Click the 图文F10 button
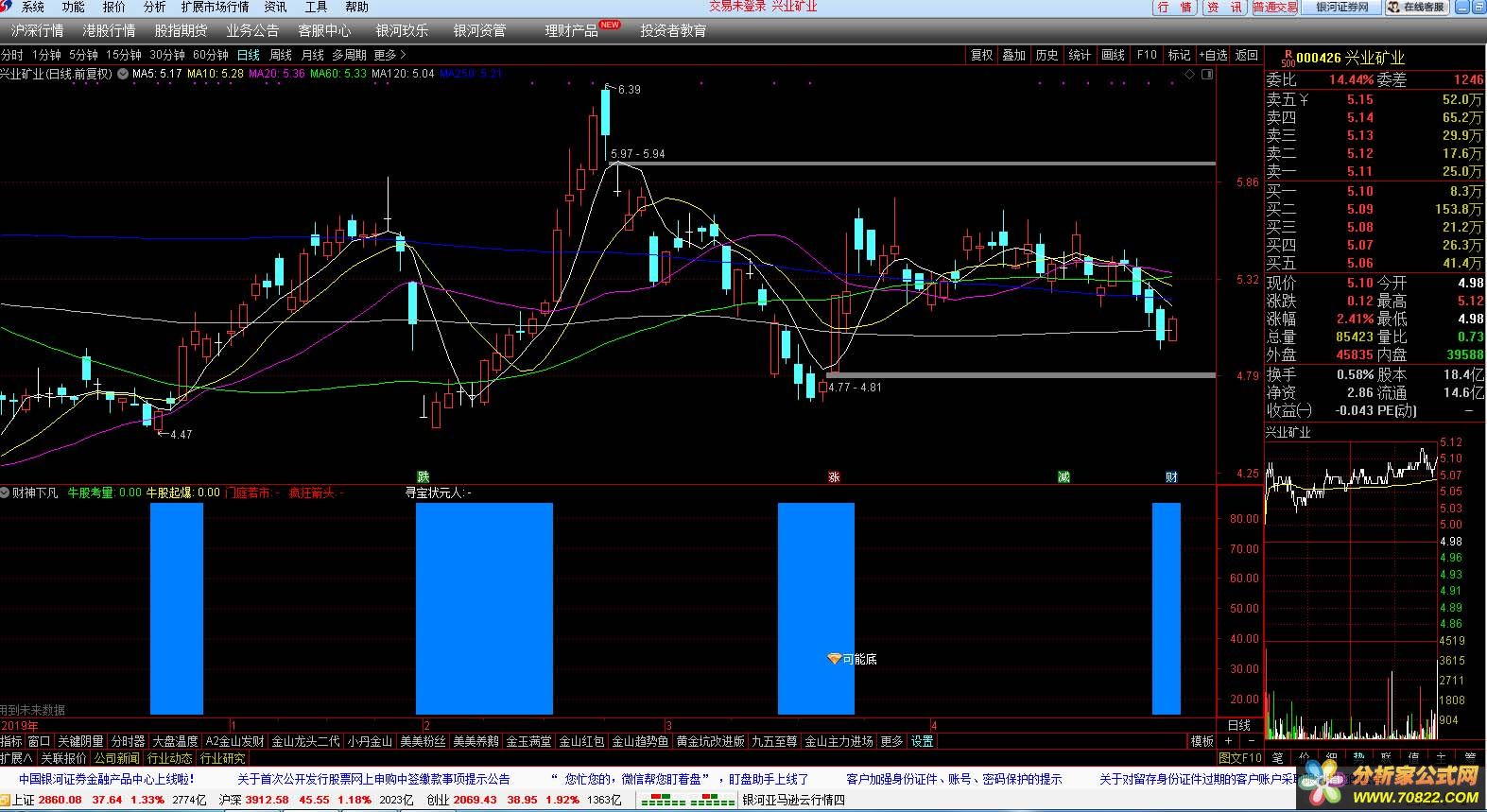Viewport: 1487px width, 812px height. pos(1240,758)
